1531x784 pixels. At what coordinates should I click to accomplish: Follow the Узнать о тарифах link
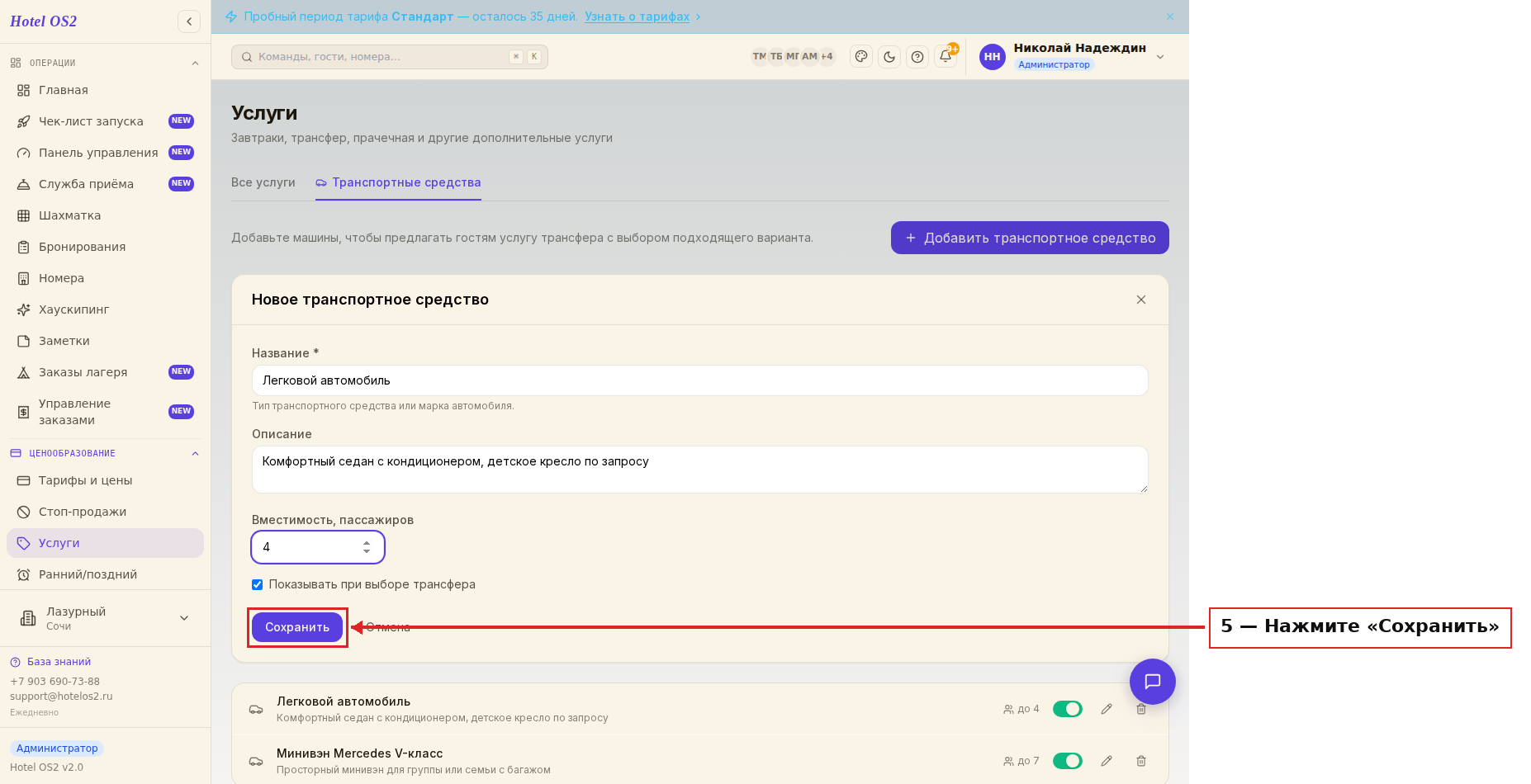[x=637, y=17]
